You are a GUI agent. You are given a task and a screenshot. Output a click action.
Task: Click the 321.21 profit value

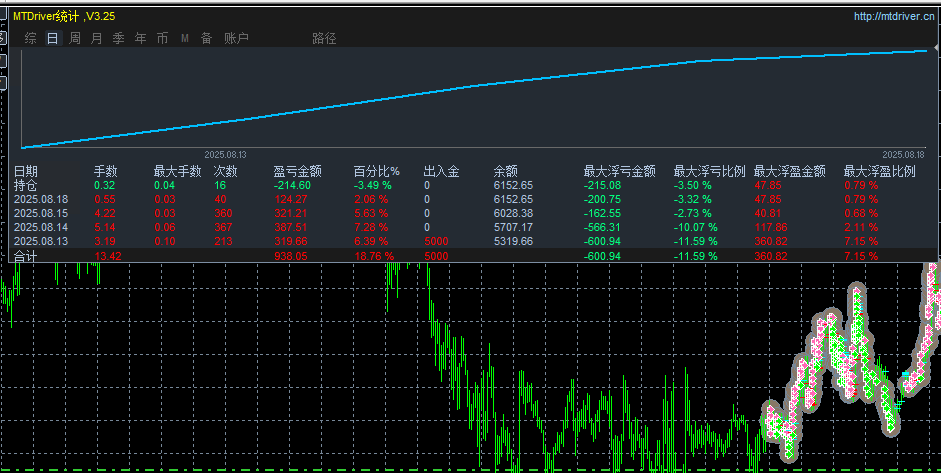(290, 214)
